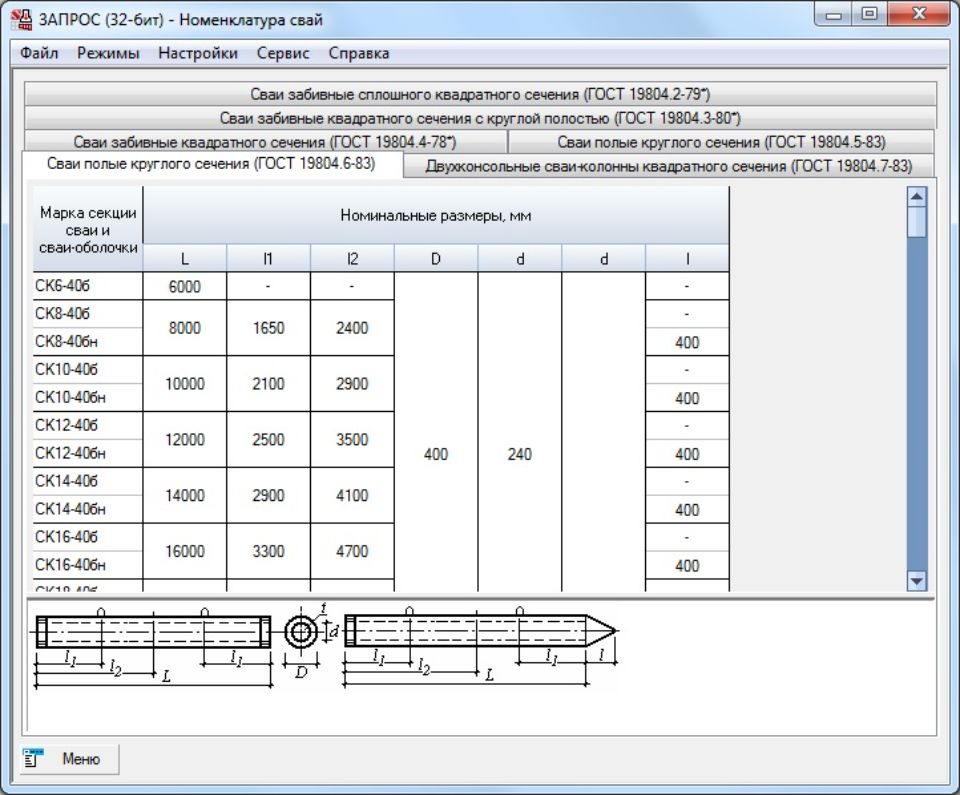This screenshot has height=795, width=960.
Task: Select the ГОСТ 19804.4-78 square piles tab
Action: tap(264, 142)
